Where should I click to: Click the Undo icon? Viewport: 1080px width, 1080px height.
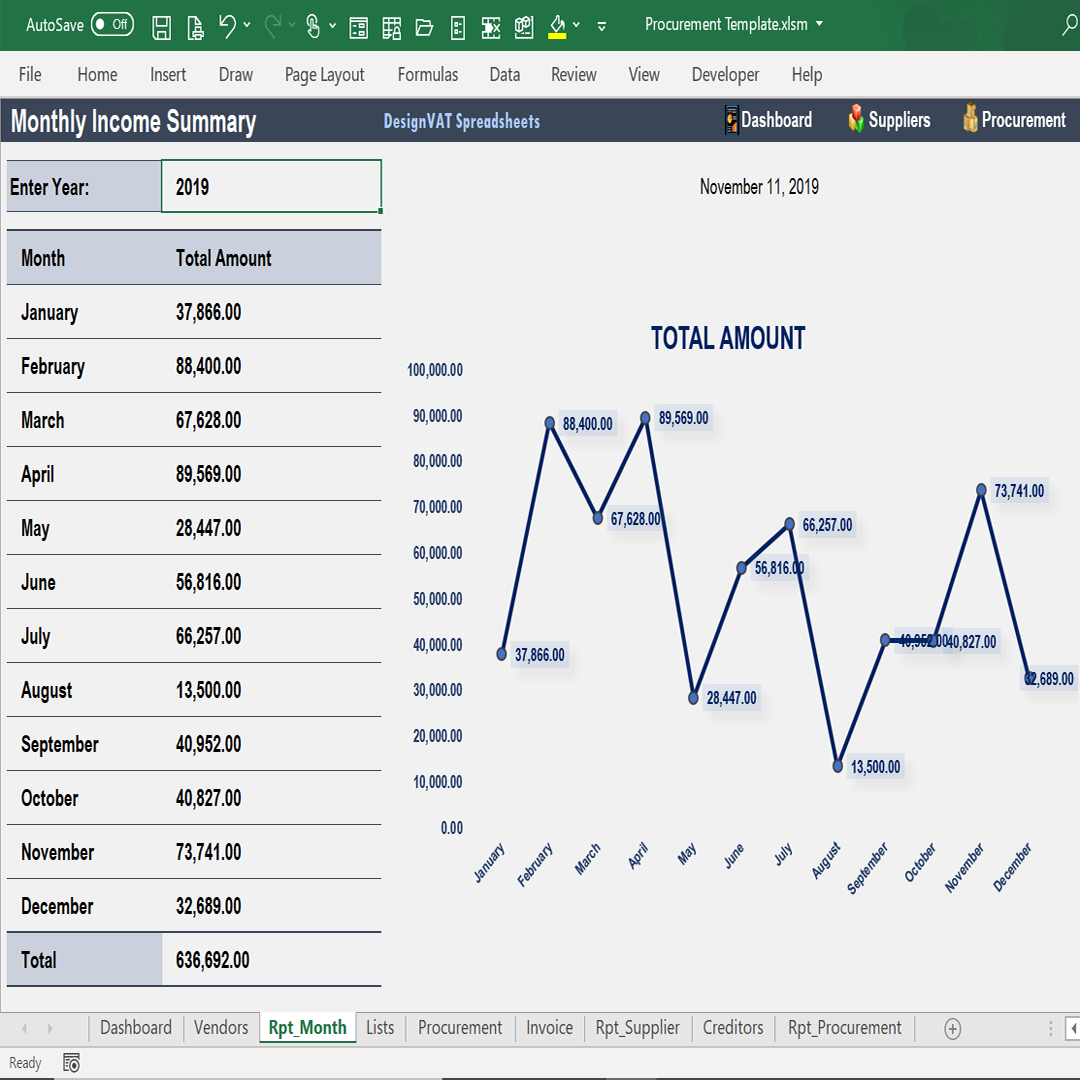coord(226,27)
